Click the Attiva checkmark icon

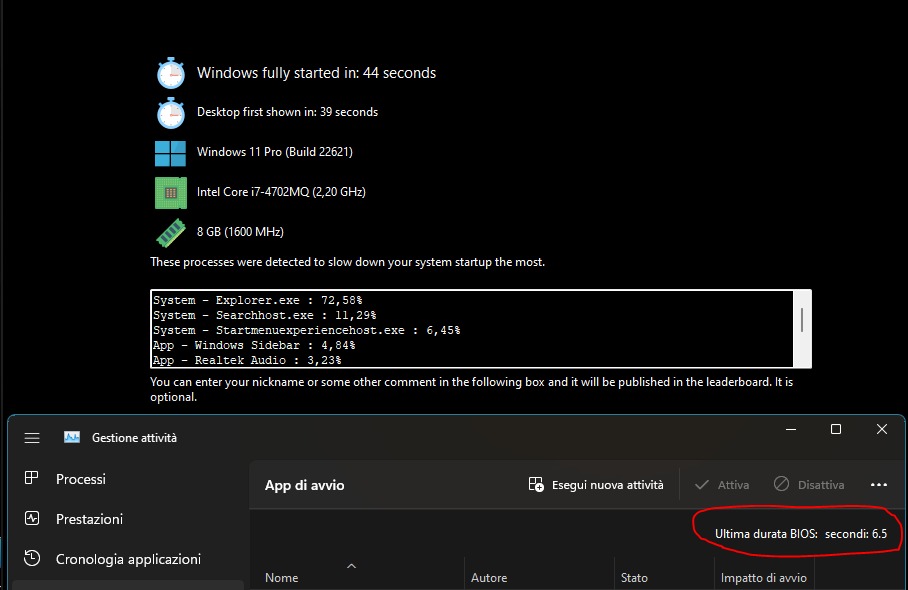(x=701, y=485)
